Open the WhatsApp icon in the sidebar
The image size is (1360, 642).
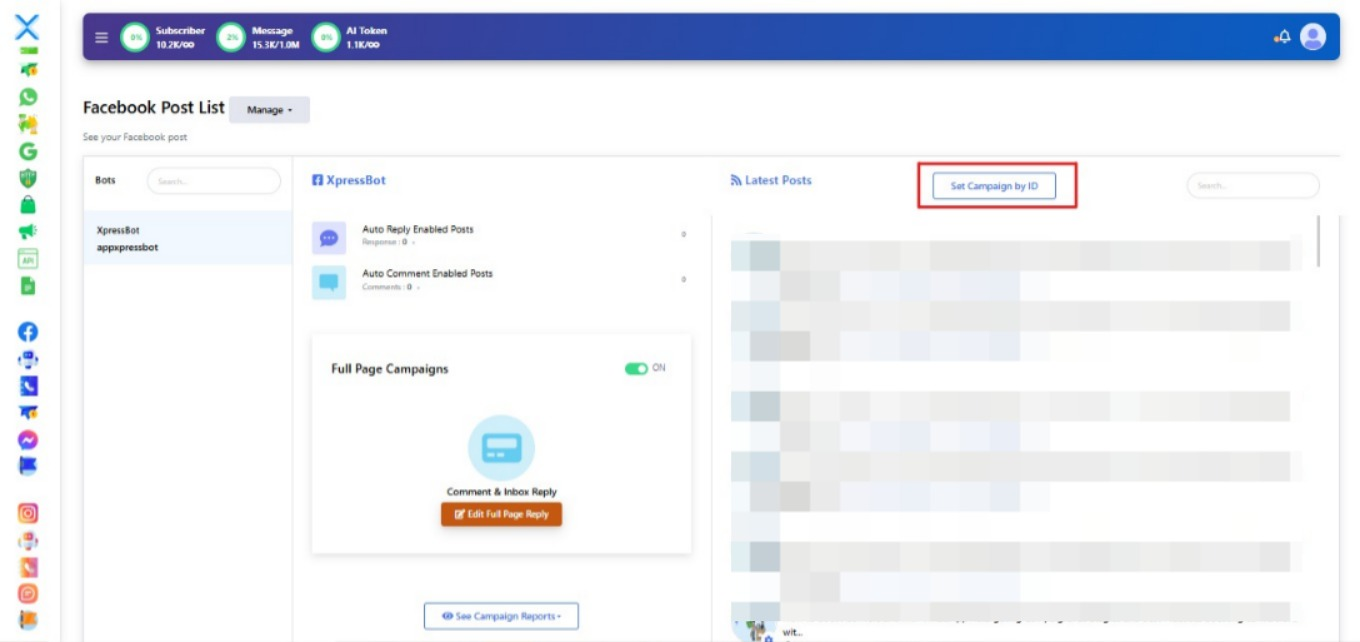28,97
